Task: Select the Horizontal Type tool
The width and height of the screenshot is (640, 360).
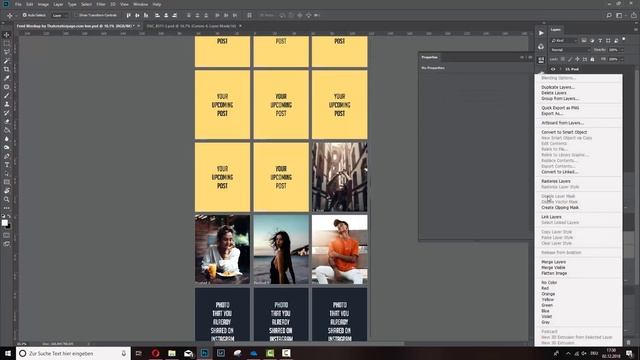Action: tap(7, 164)
